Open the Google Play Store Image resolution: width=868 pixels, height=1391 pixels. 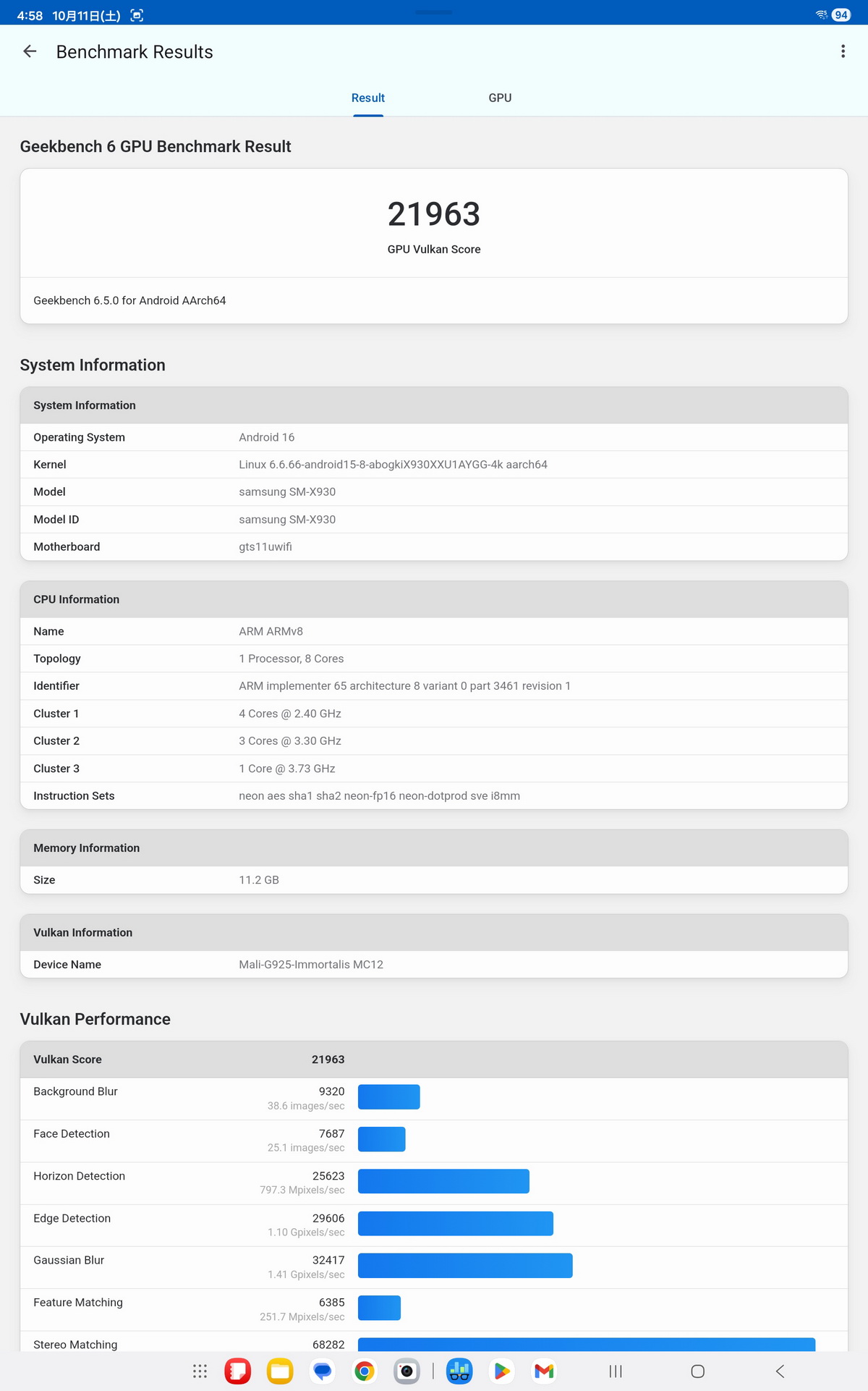pyautogui.click(x=501, y=1371)
